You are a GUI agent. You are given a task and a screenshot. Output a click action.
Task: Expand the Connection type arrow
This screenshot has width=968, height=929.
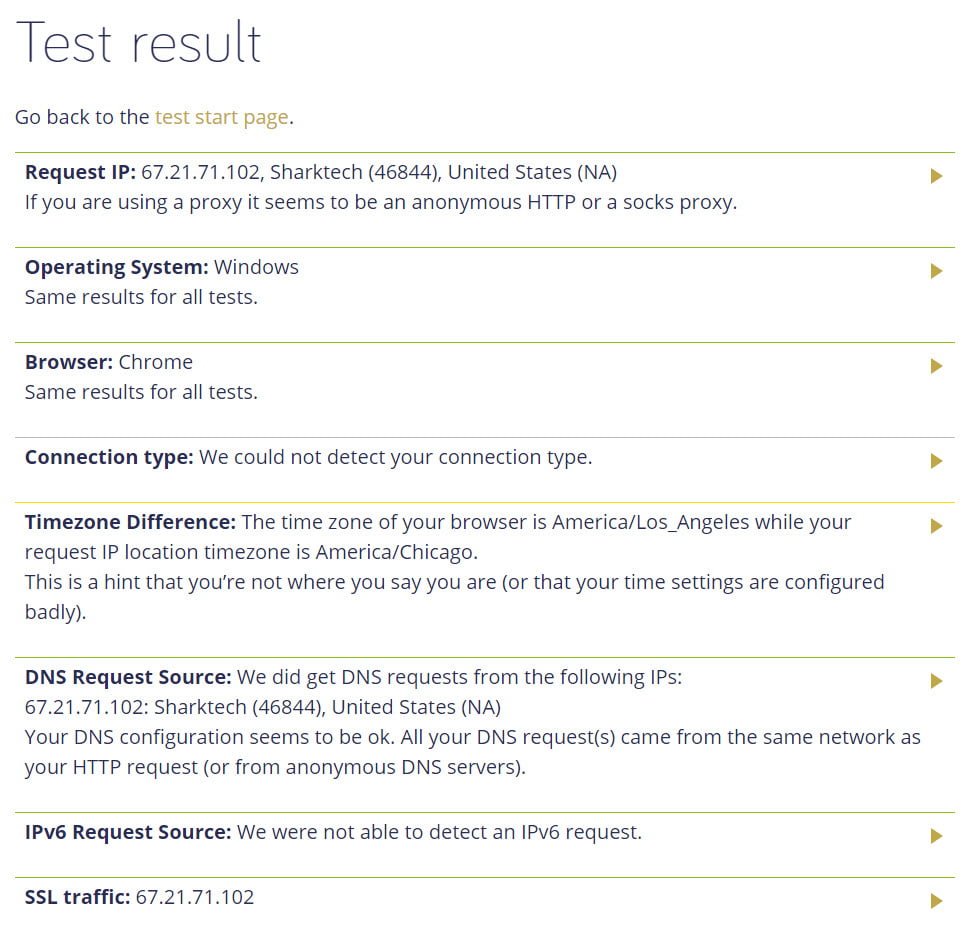[936, 461]
